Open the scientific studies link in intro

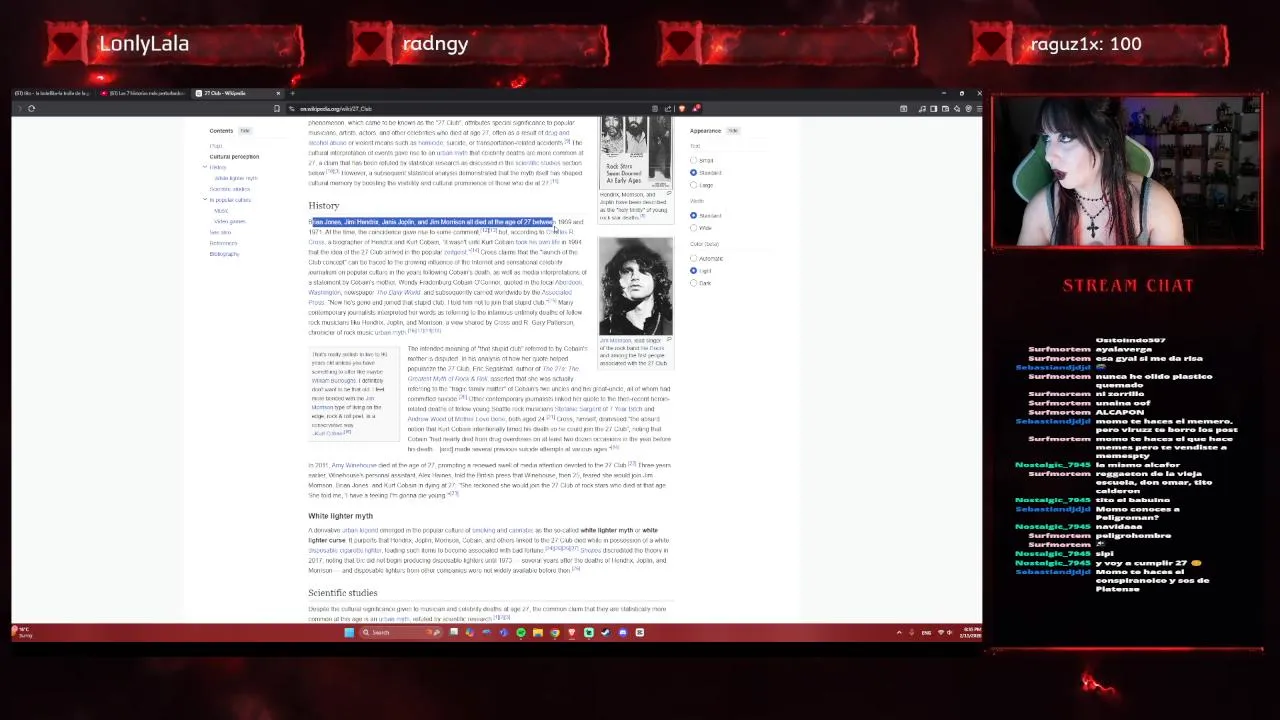pyautogui.click(x=537, y=162)
